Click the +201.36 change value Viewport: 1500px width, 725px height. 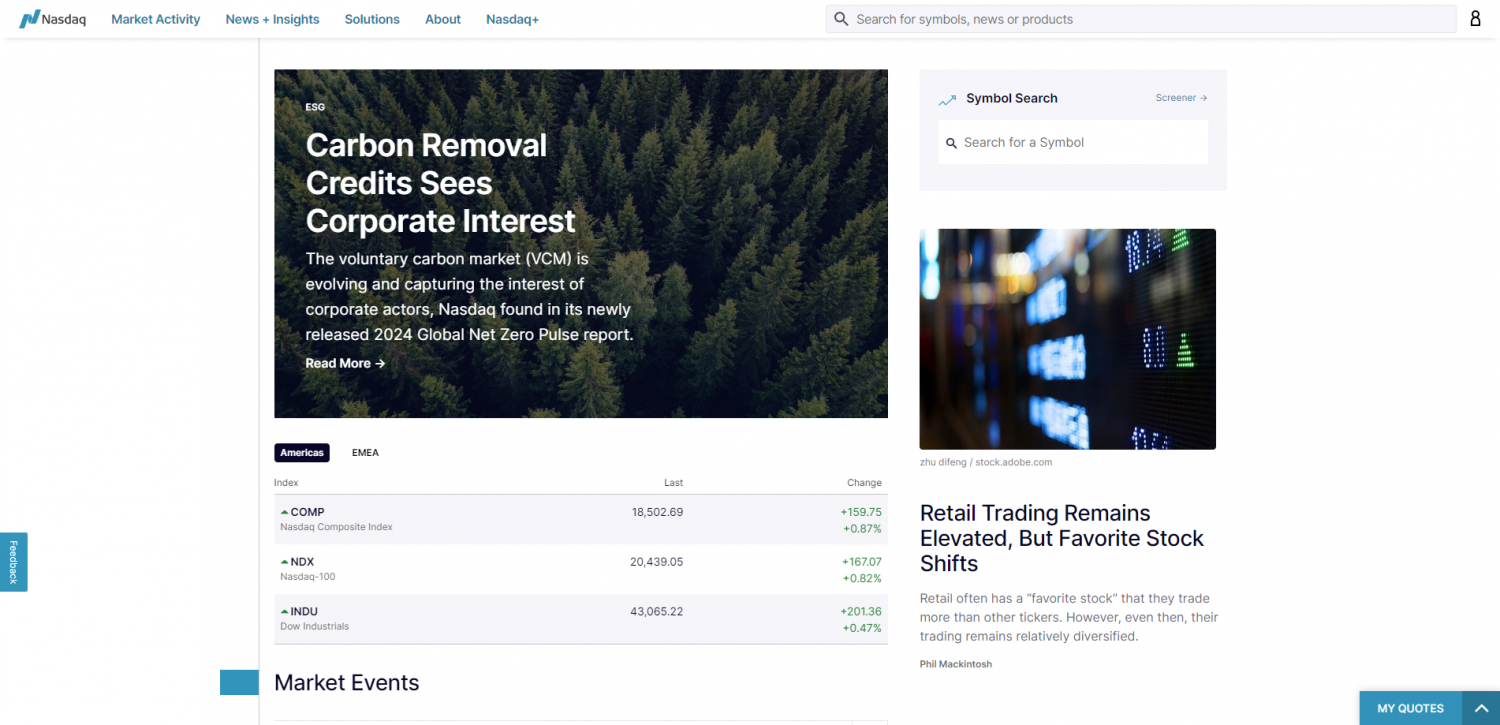[861, 612]
